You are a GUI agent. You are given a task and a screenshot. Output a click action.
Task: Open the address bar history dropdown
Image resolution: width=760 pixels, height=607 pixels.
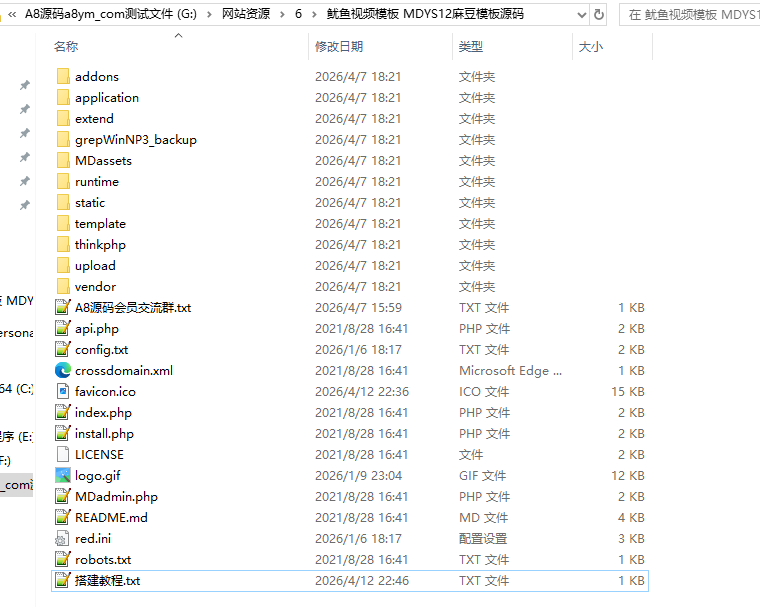coord(582,15)
